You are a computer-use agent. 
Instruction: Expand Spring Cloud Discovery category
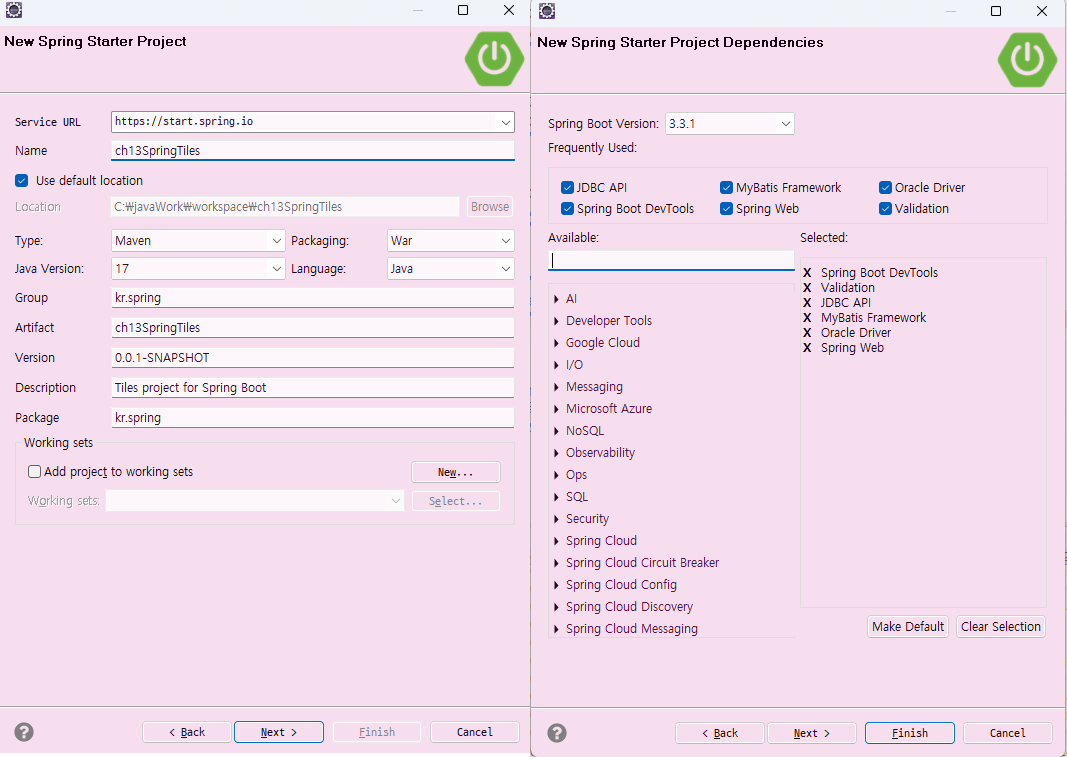[x=557, y=607]
